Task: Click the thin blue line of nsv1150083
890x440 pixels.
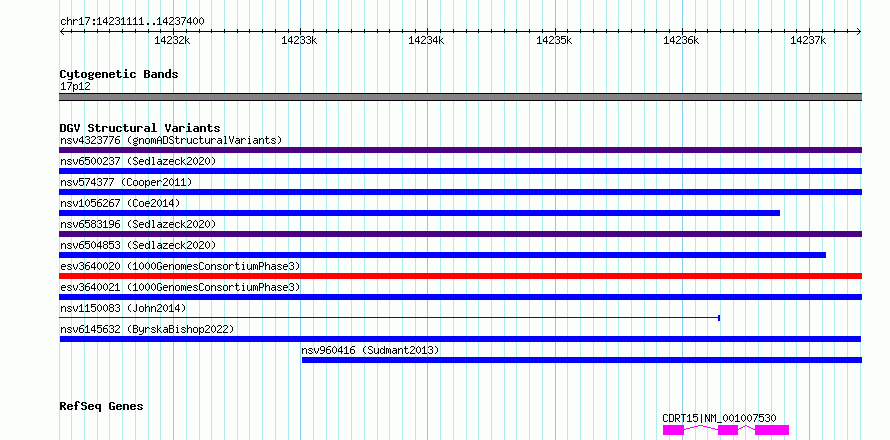Action: (390, 318)
